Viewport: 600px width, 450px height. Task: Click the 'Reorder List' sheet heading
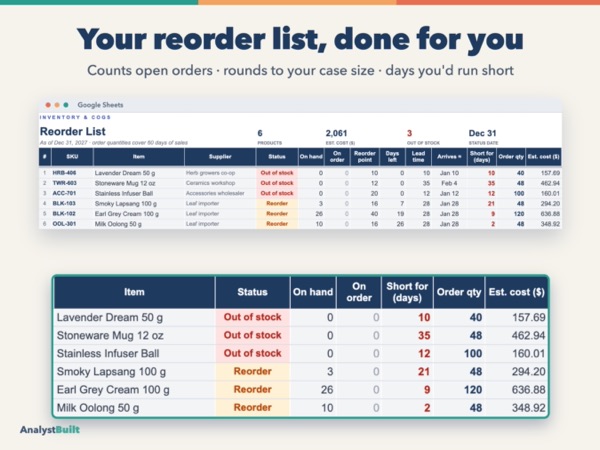73,132
